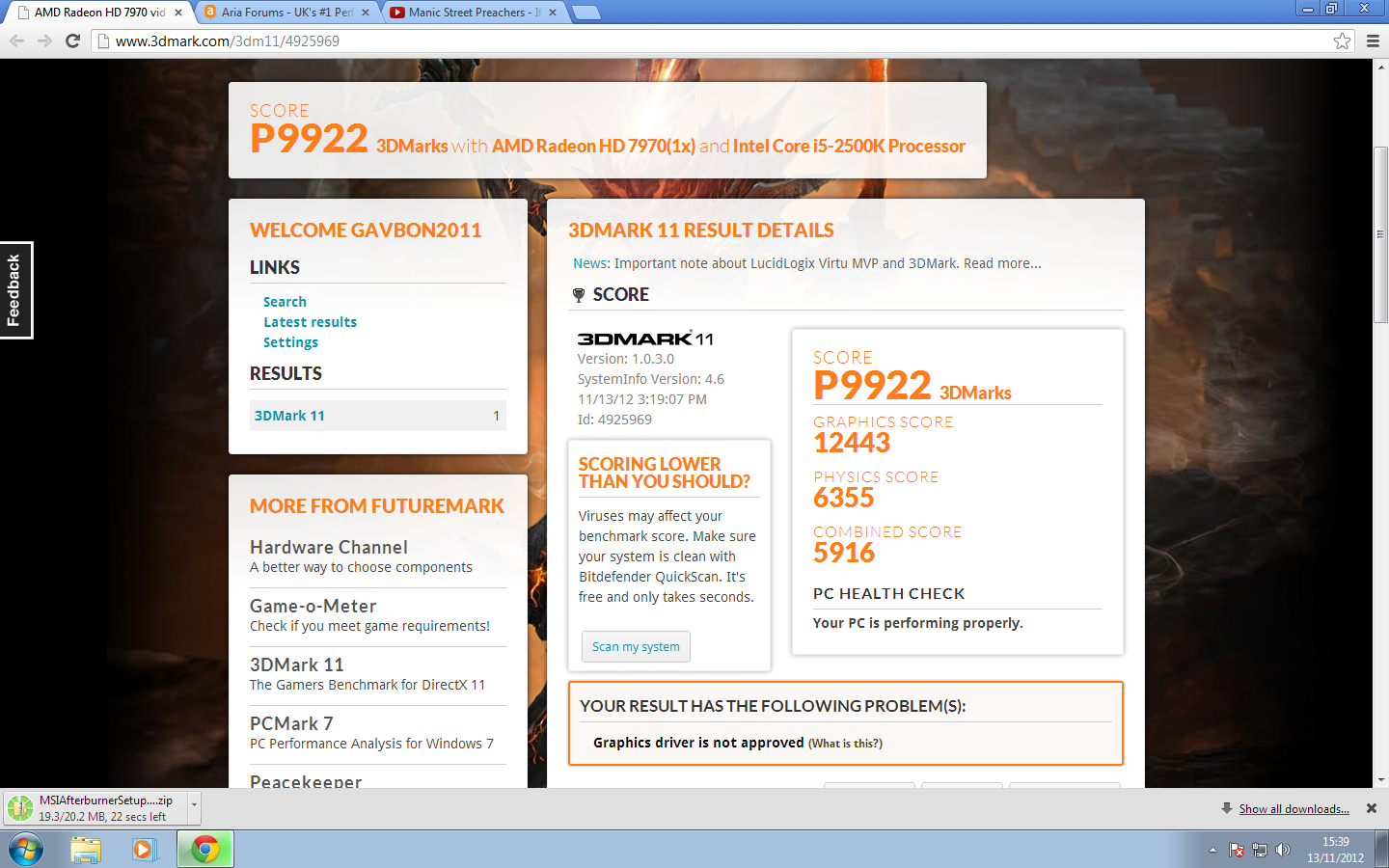The image size is (1389, 868).
Task: Click the browser Back arrow
Action: (16, 41)
